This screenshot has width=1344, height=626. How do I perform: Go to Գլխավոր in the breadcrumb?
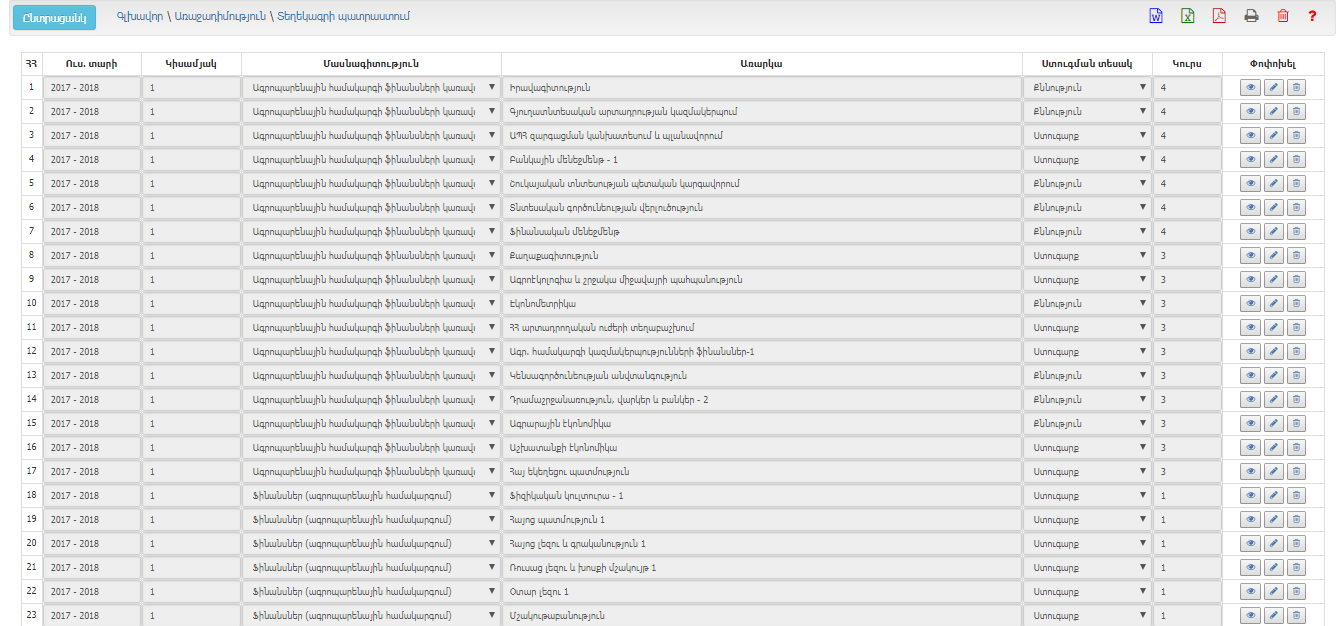(135, 17)
